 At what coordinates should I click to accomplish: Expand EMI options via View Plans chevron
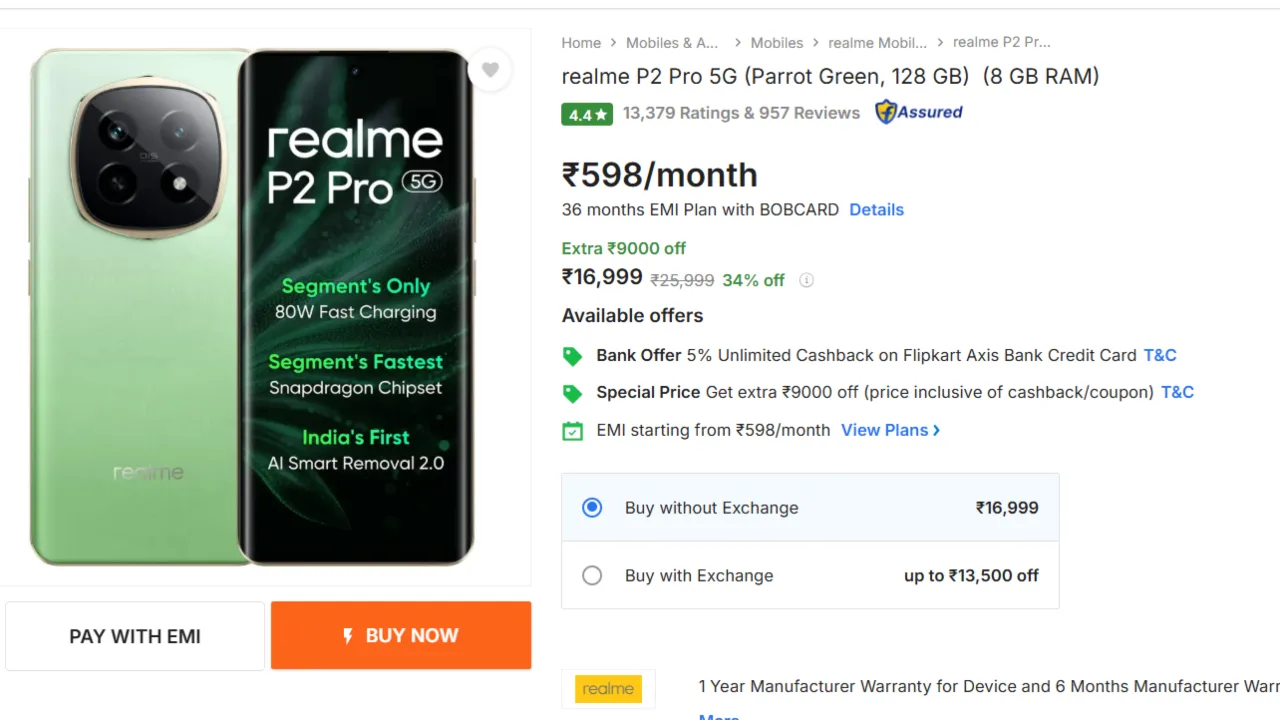tap(936, 430)
